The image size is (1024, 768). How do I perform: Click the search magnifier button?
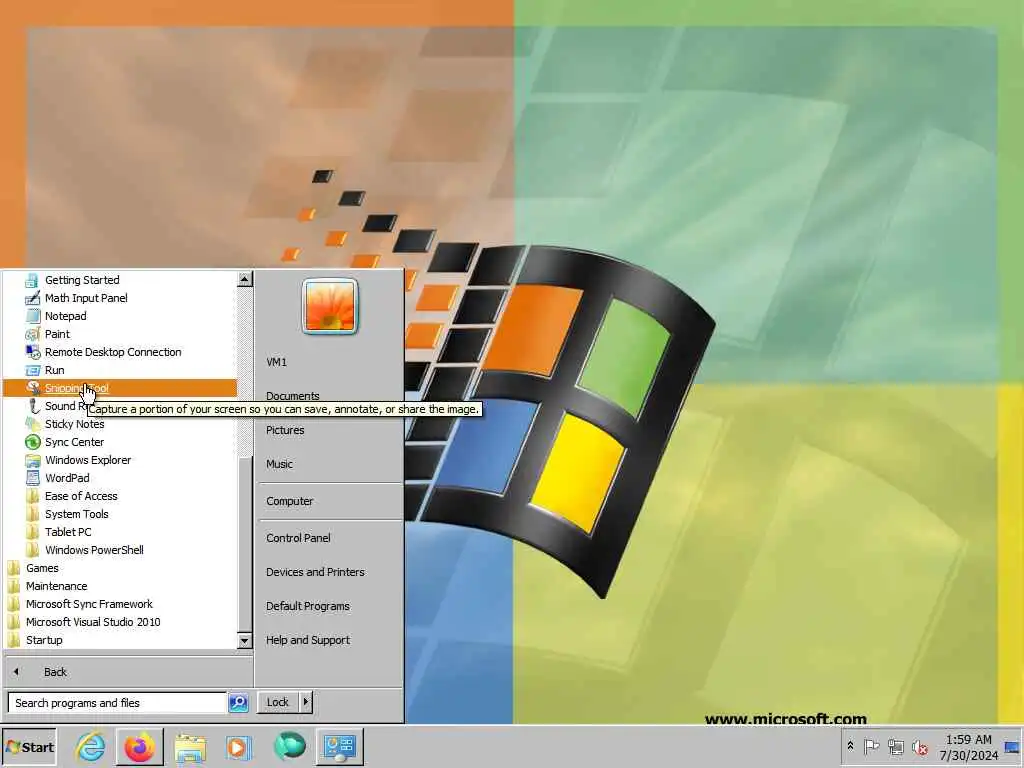pyautogui.click(x=238, y=703)
